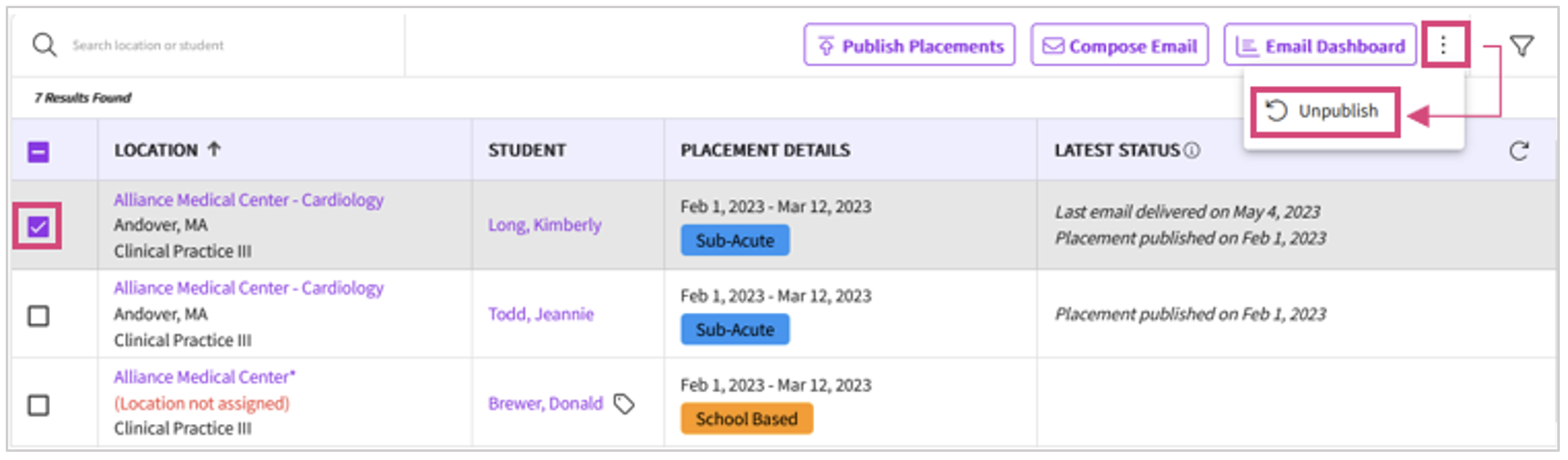Open the Email Dashboard
The width and height of the screenshot is (1568, 460).
click(1322, 46)
